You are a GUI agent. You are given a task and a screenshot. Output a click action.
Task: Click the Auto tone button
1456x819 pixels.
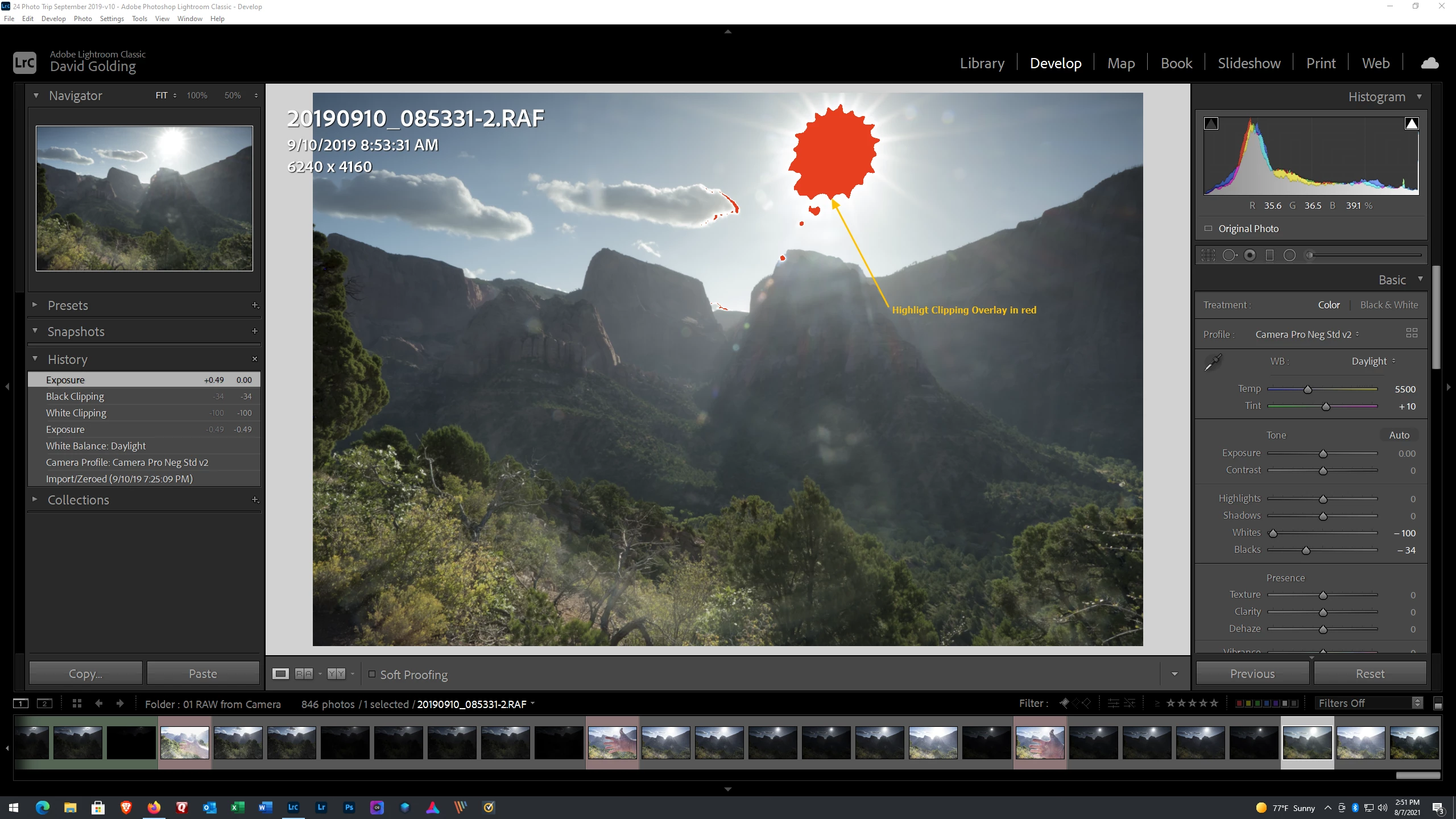[1399, 435]
